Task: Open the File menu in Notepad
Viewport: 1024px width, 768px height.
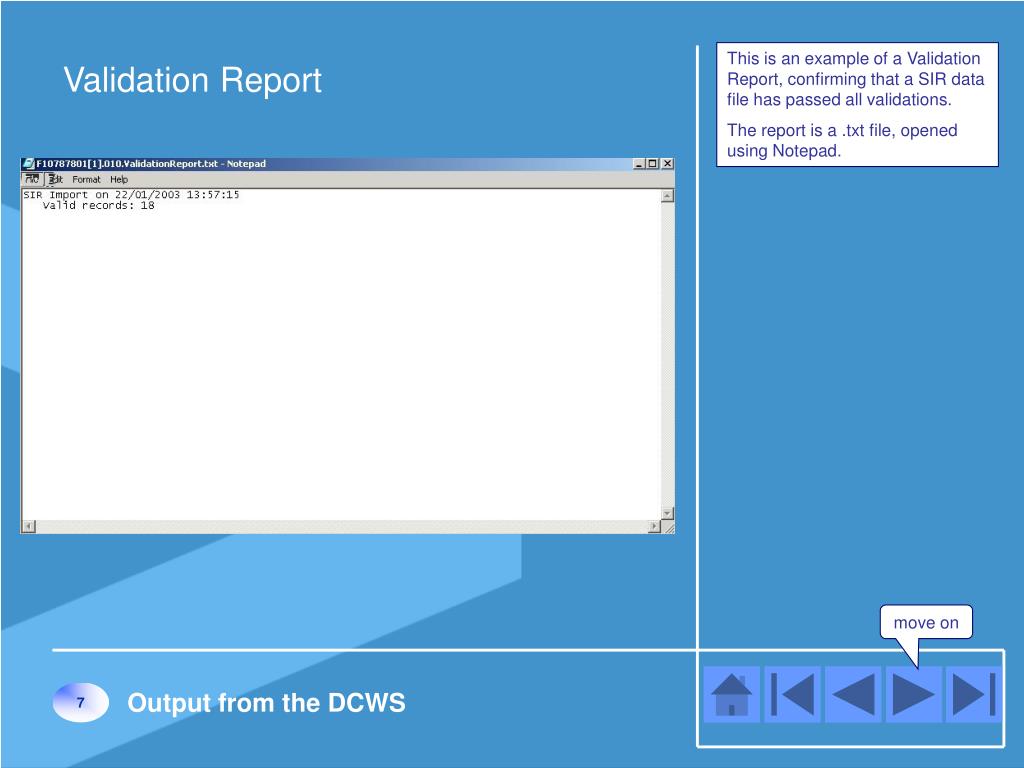Action: pyautogui.click(x=32, y=179)
